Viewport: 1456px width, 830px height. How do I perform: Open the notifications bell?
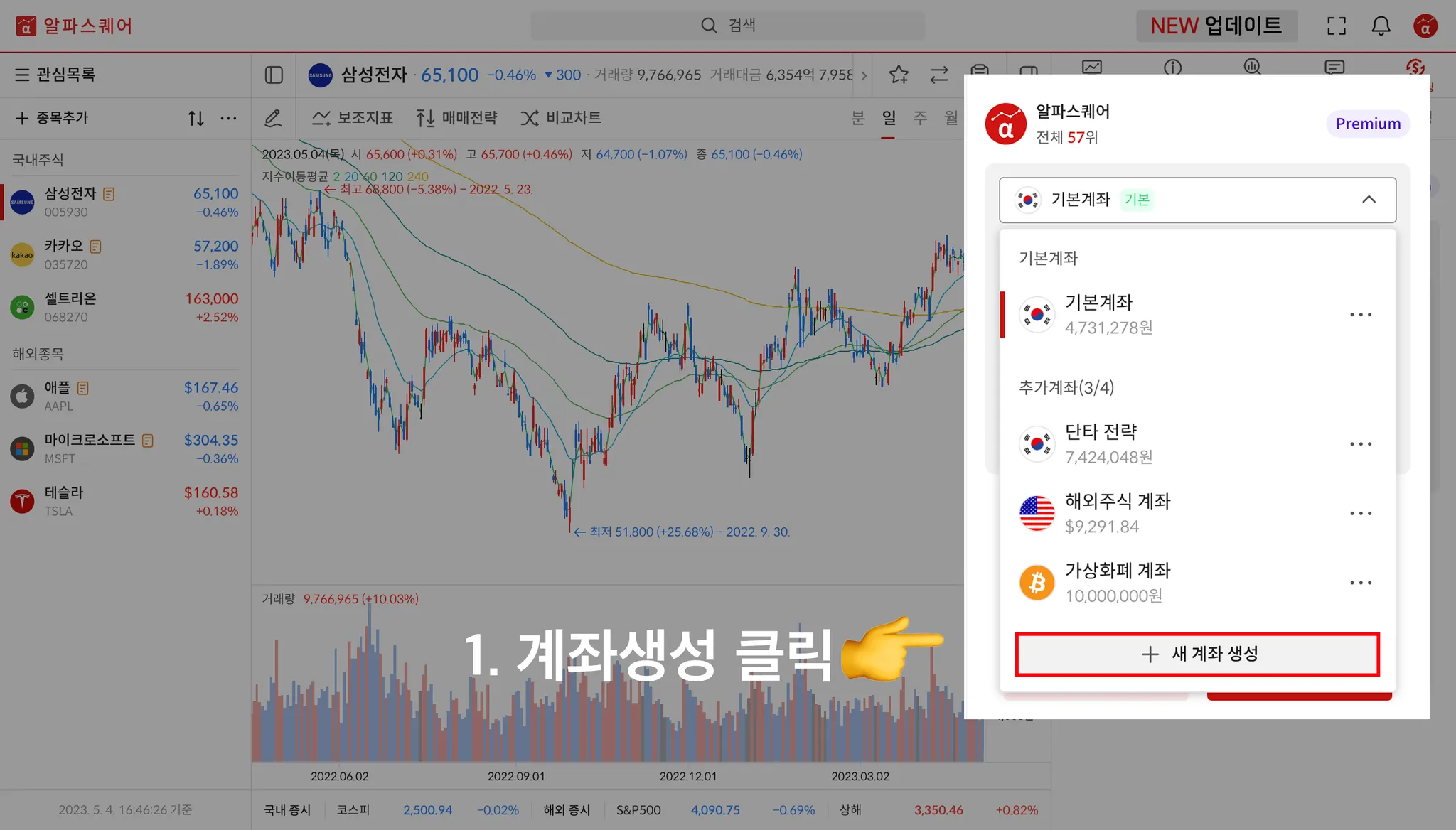[x=1381, y=26]
